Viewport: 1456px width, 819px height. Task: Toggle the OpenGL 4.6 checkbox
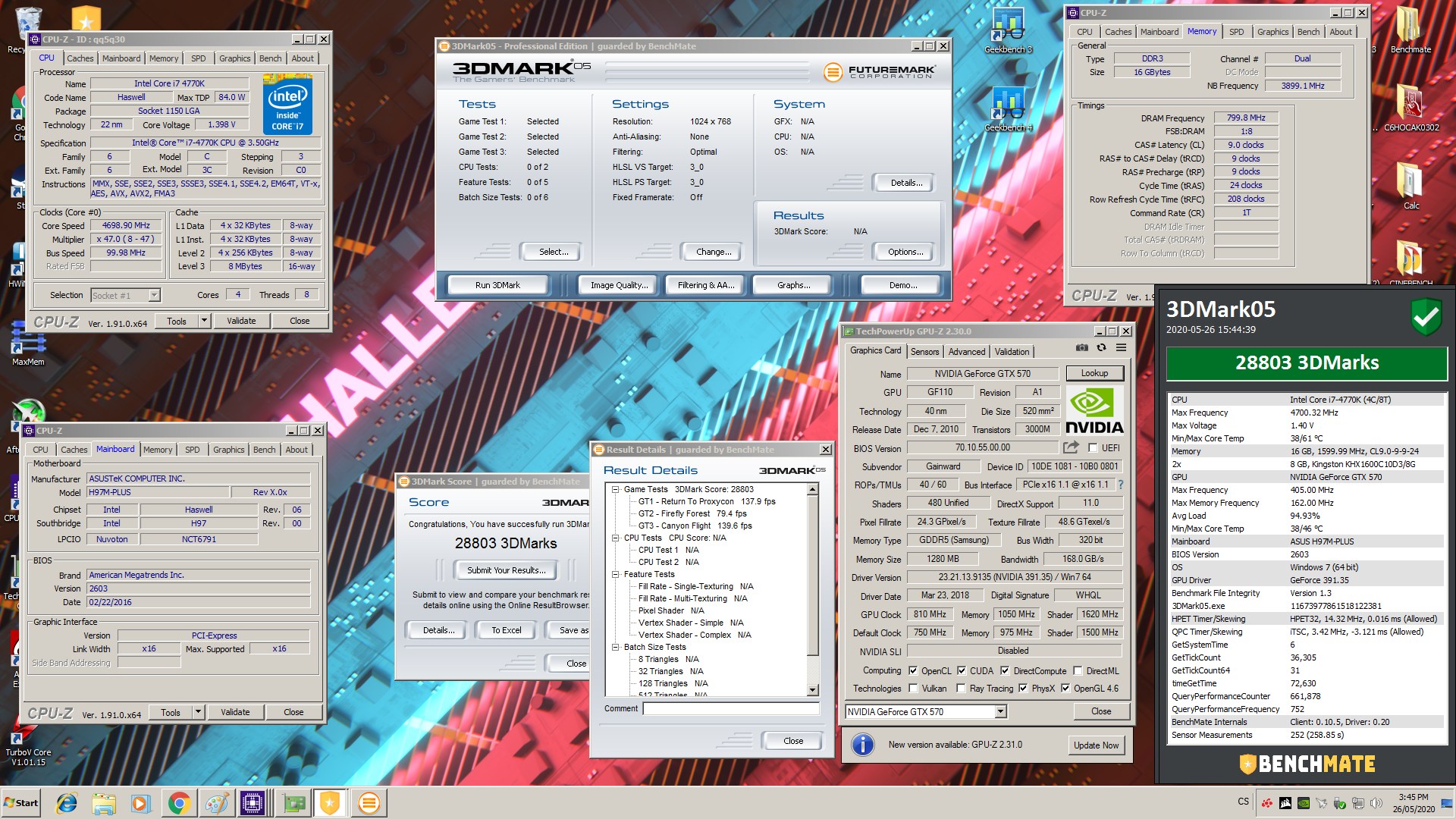[x=1065, y=689]
